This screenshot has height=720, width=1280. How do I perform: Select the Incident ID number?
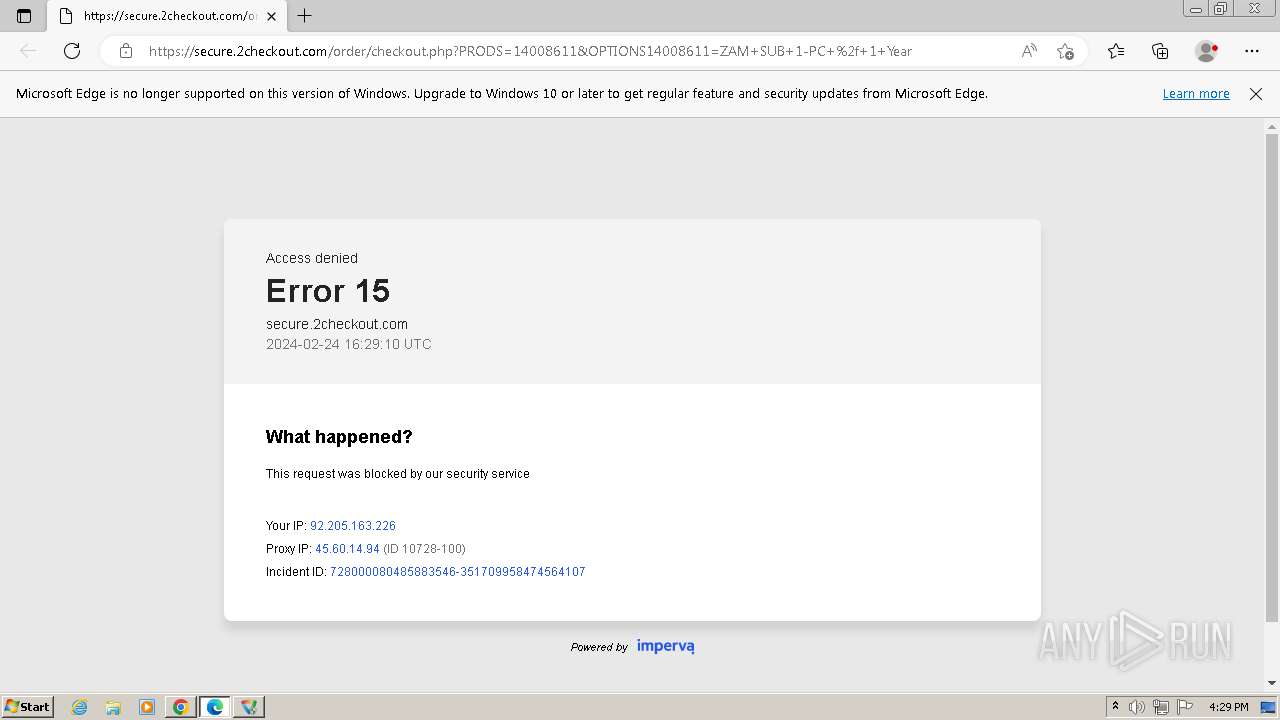458,572
